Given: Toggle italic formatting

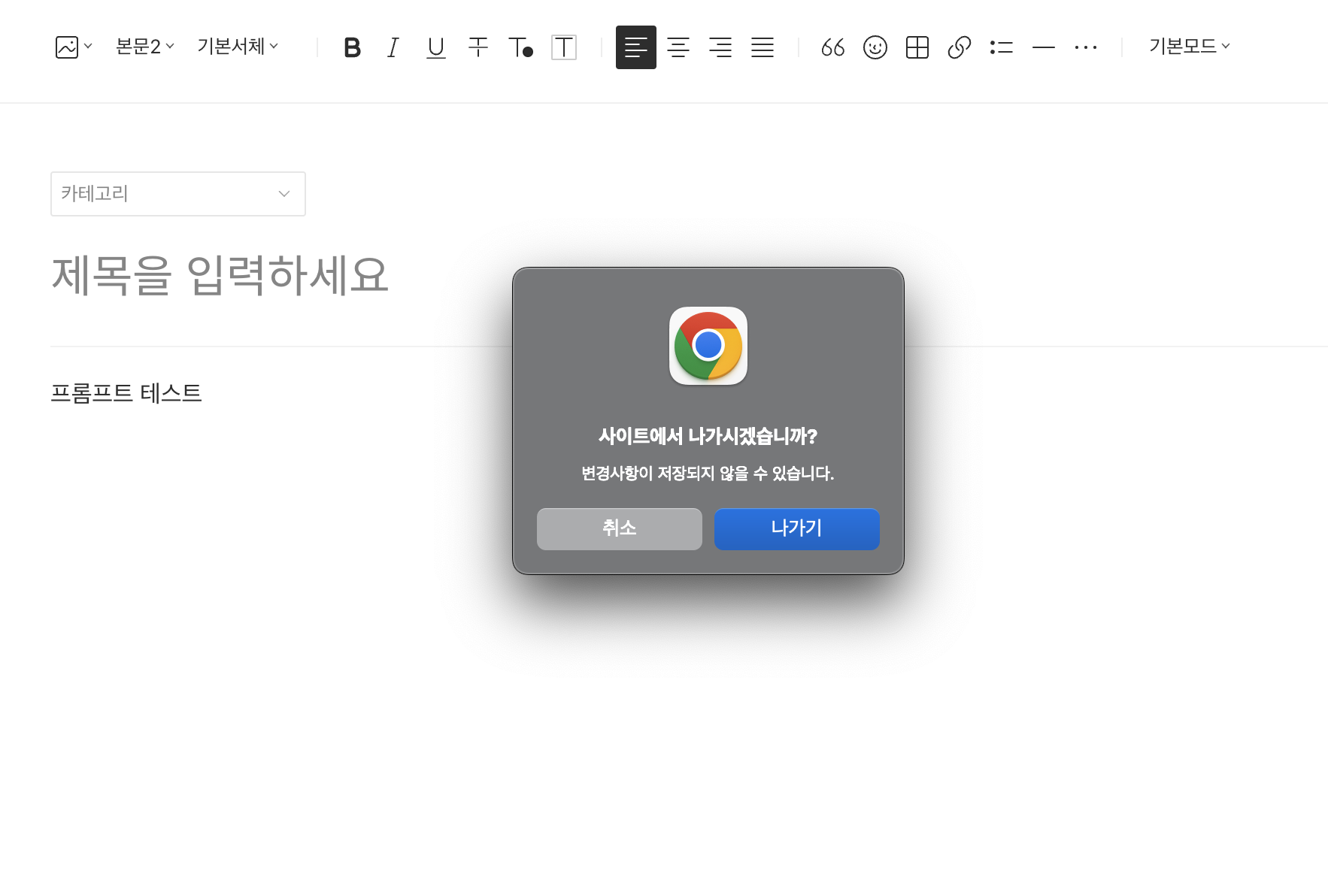Looking at the screenshot, I should point(393,47).
